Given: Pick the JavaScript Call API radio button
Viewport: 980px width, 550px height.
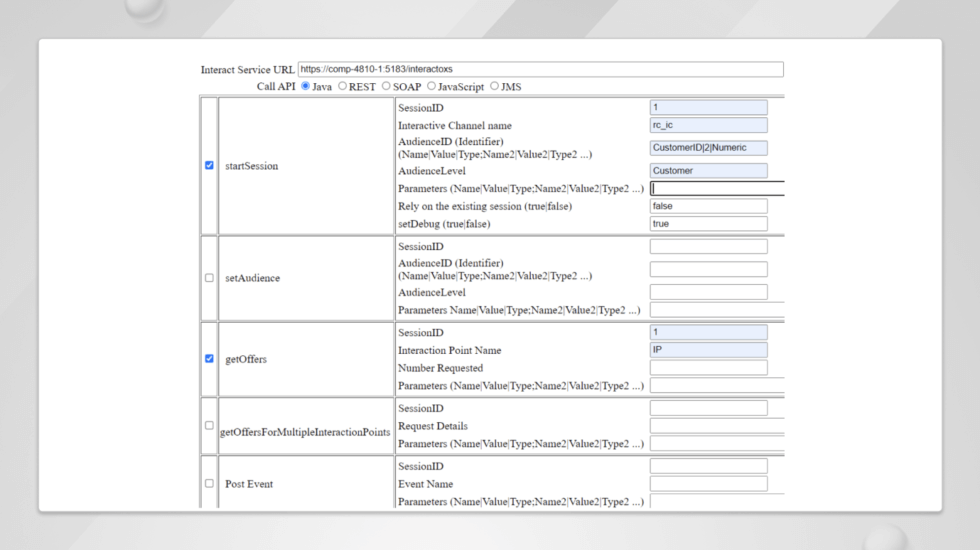Looking at the screenshot, I should [431, 86].
